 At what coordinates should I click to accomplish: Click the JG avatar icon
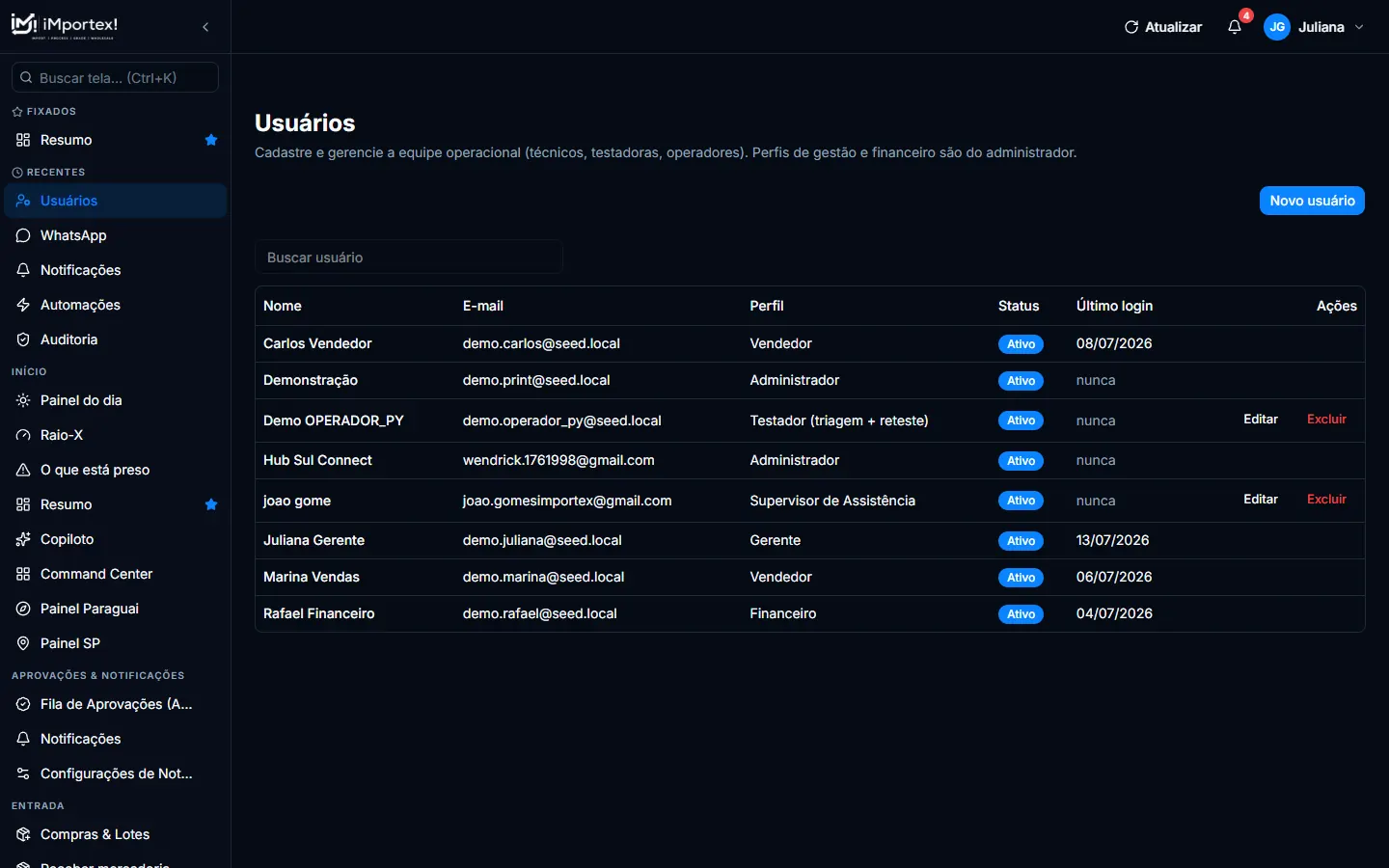tap(1277, 27)
